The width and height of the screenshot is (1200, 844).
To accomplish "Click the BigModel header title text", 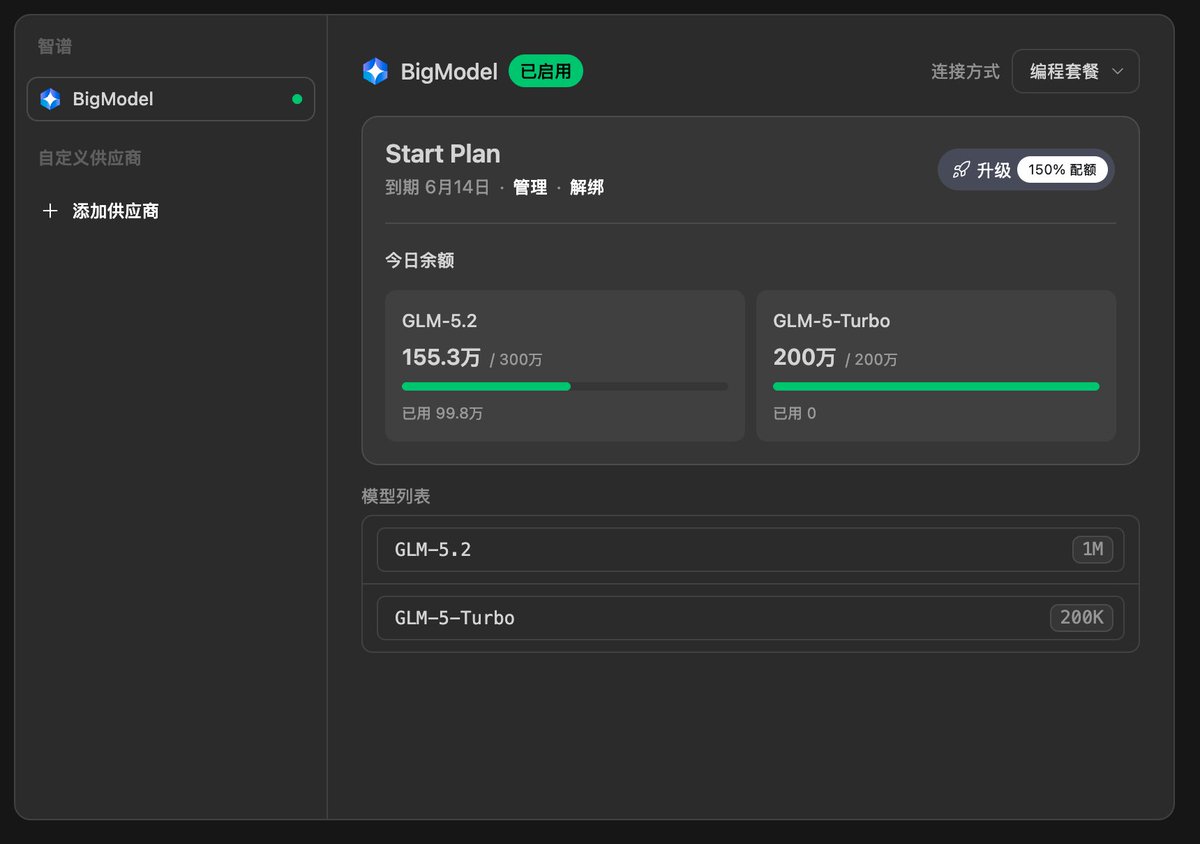I will 449,71.
